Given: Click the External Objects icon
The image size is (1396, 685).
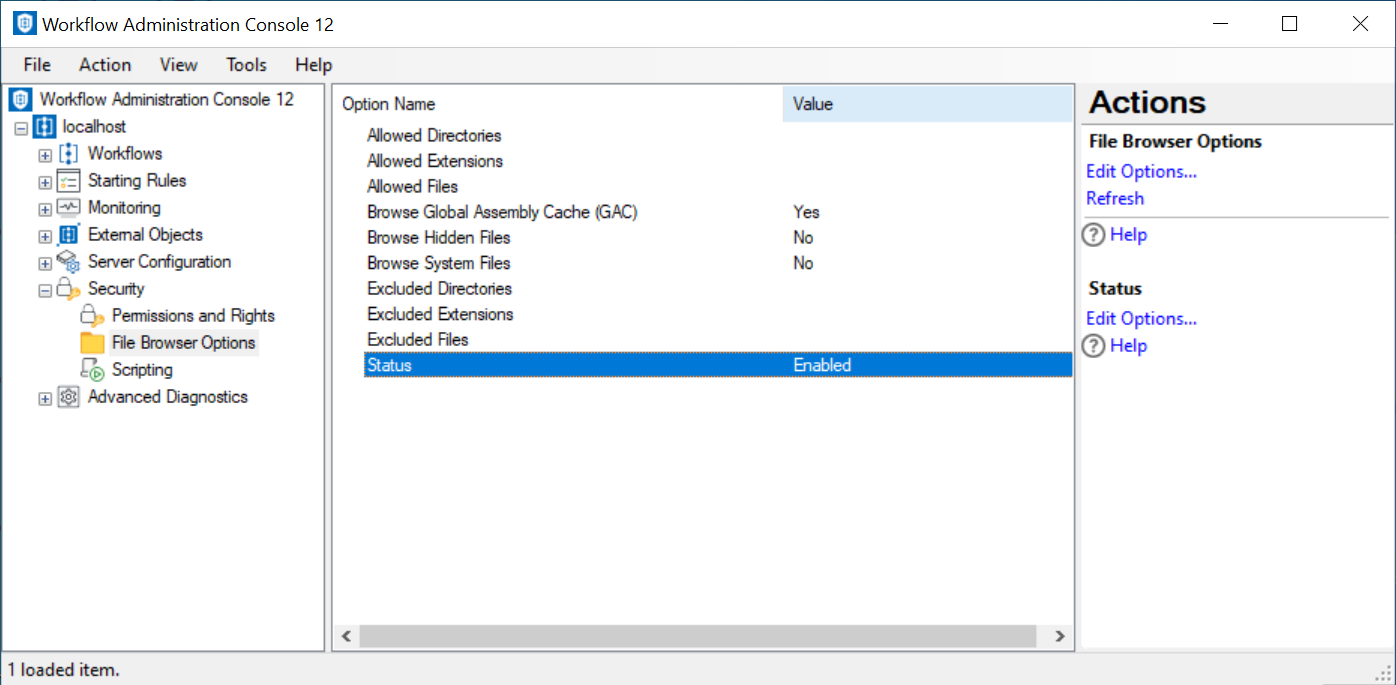Looking at the screenshot, I should point(68,235).
